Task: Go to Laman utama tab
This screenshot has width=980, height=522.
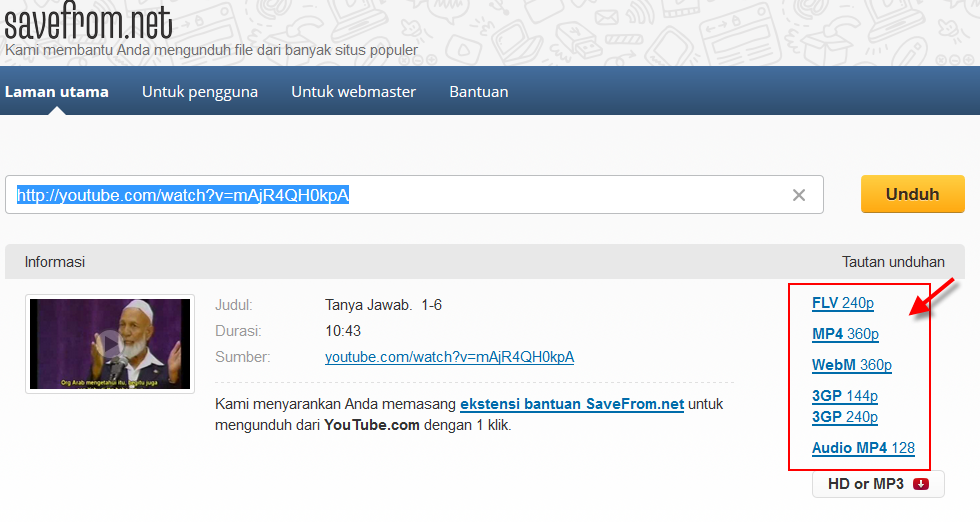Action: (x=57, y=92)
